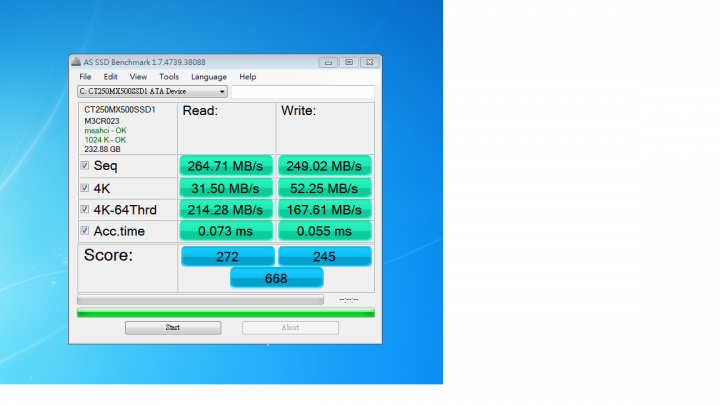Click the 1024 K - OK alignment status
This screenshot has height=405, width=720.
coord(105,140)
